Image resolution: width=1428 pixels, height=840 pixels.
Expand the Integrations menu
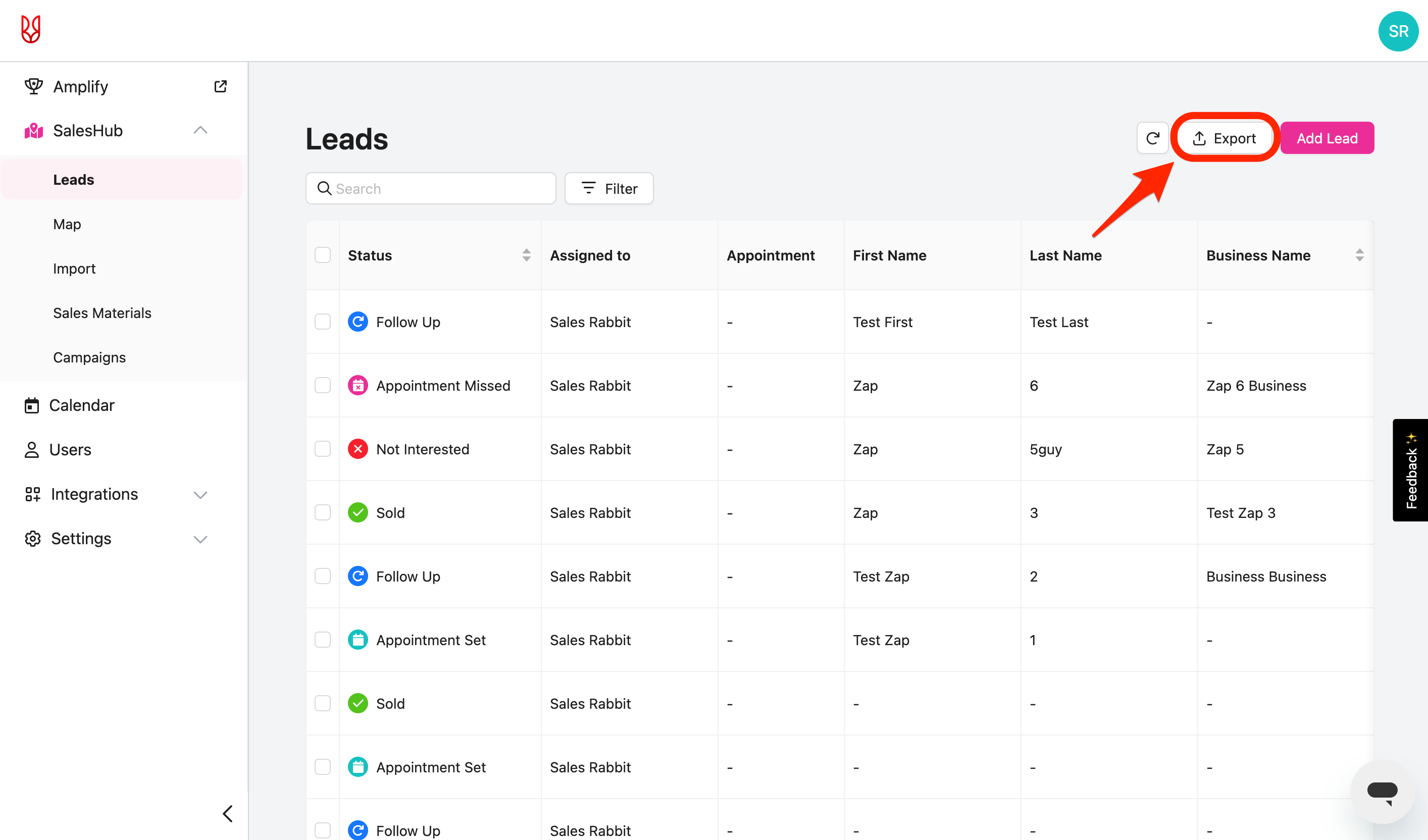(200, 495)
